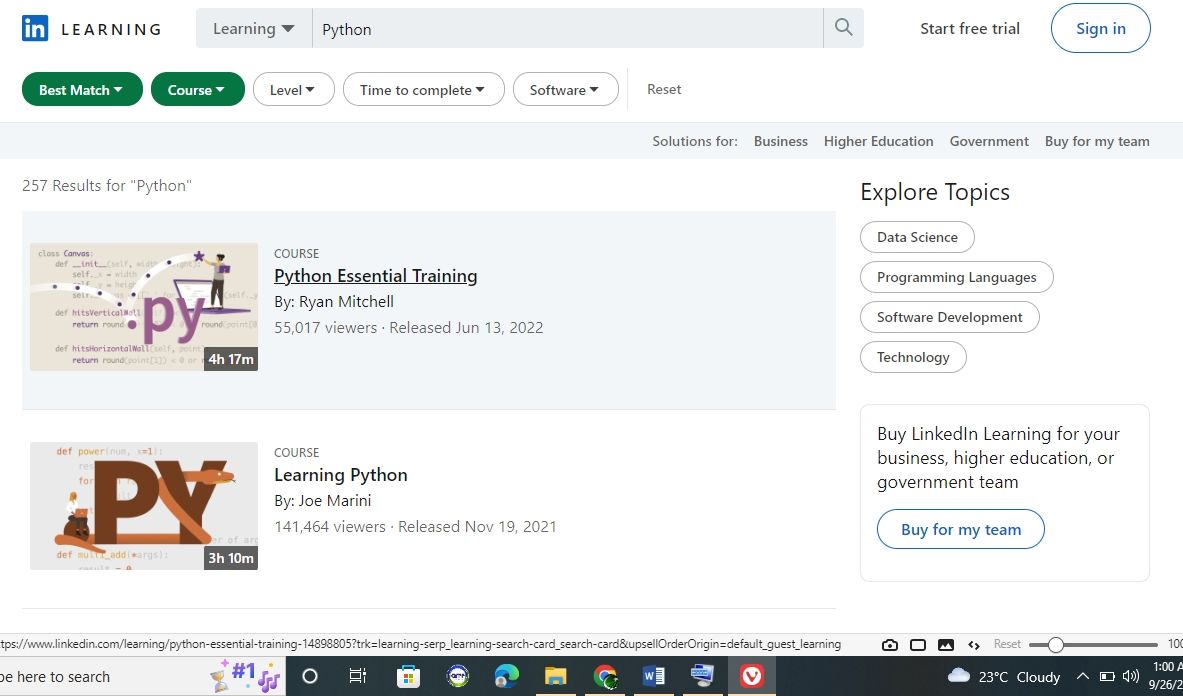Open Task View from the taskbar
1183x696 pixels.
tap(358, 676)
